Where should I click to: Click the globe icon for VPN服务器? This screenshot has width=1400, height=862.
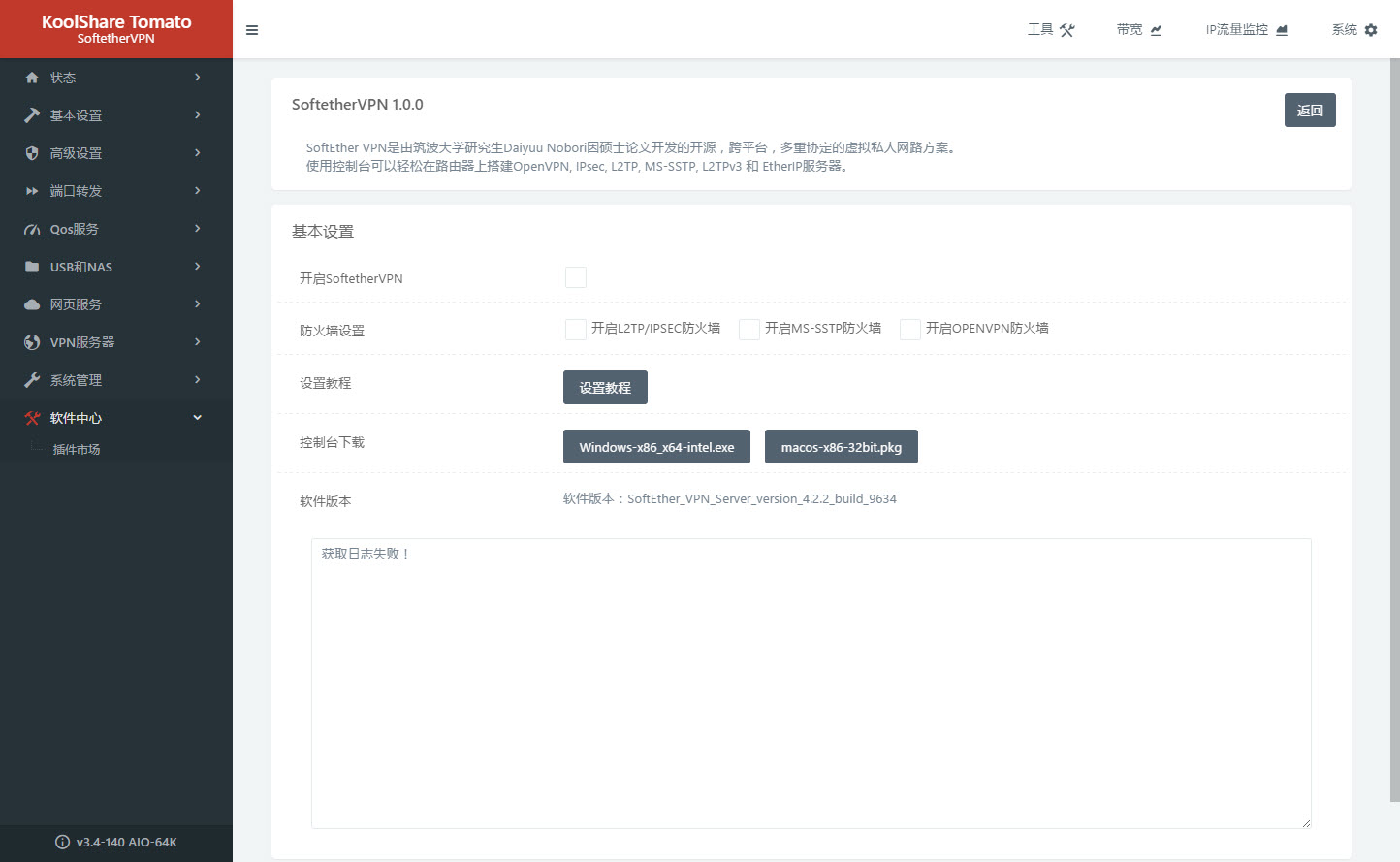pos(32,342)
